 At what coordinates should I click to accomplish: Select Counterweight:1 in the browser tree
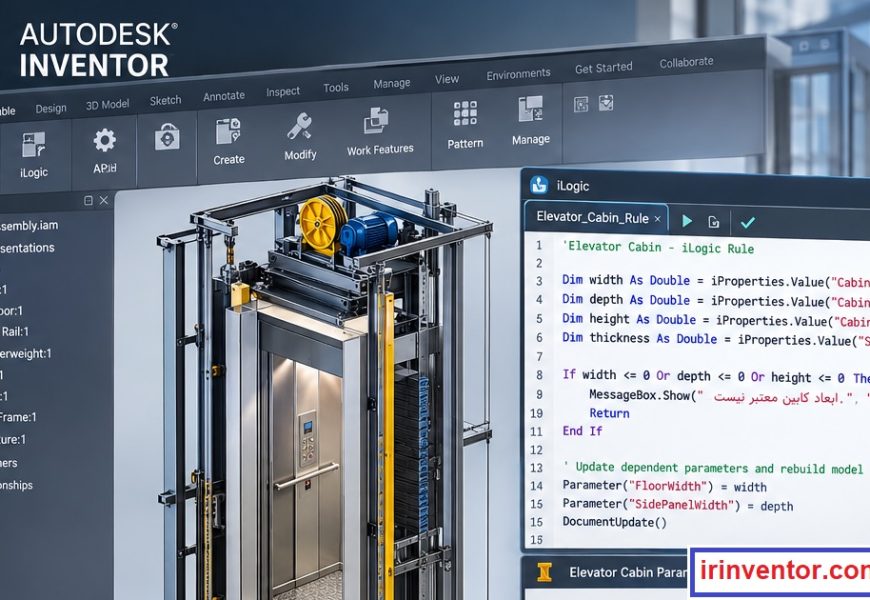[x=26, y=354]
